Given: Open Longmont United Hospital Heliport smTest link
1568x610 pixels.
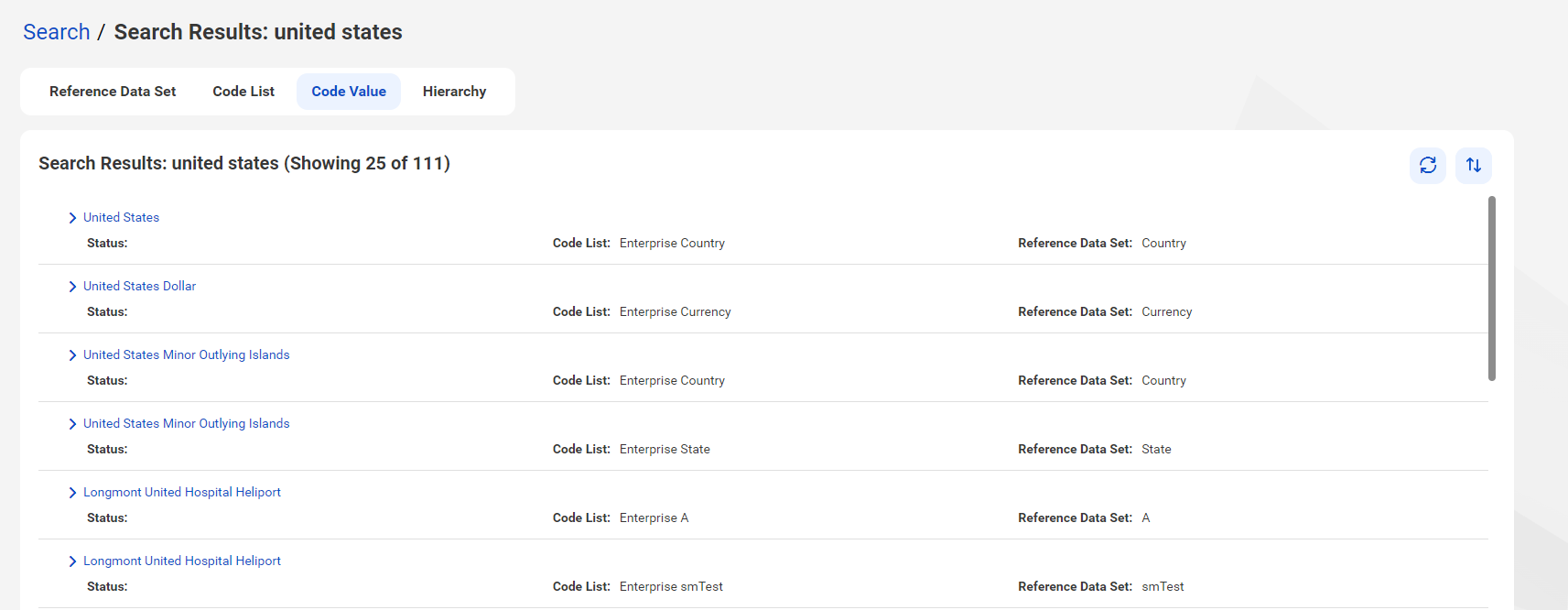Looking at the screenshot, I should (182, 561).
